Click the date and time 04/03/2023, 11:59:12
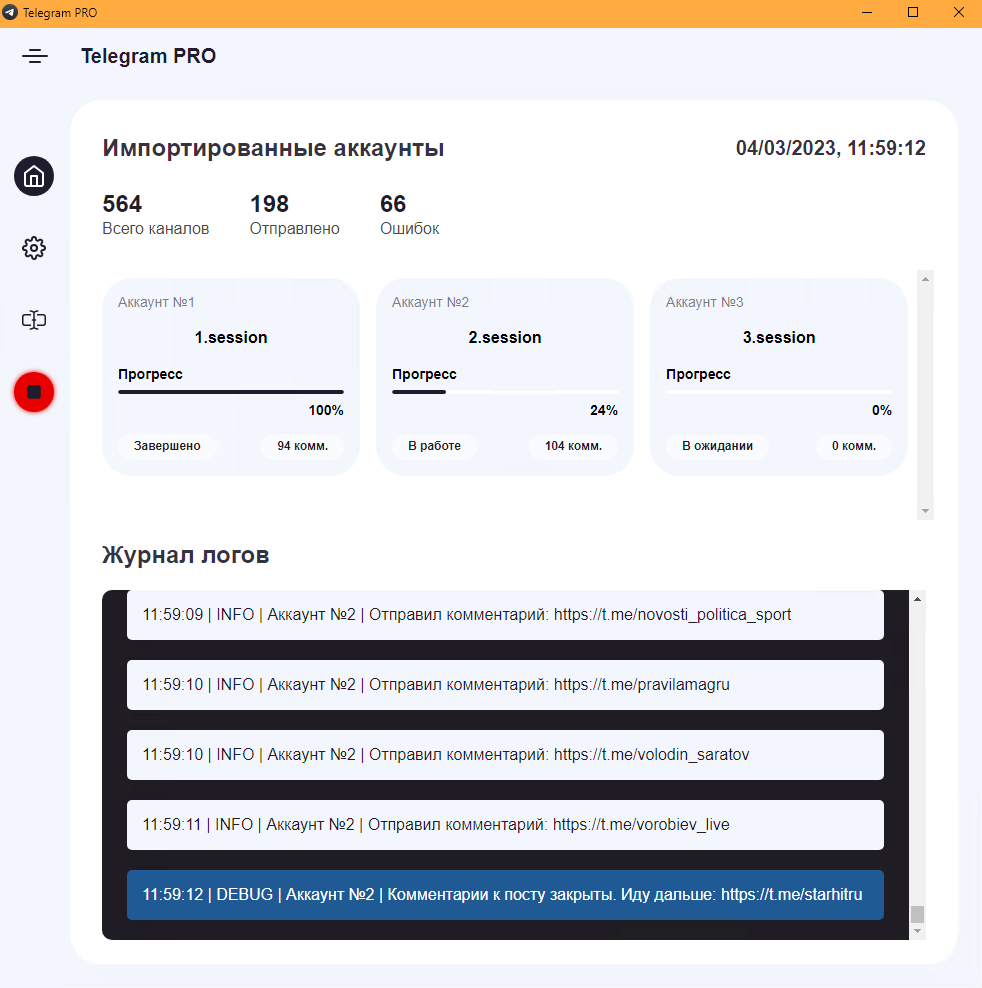The height and width of the screenshot is (988, 982). (x=831, y=148)
